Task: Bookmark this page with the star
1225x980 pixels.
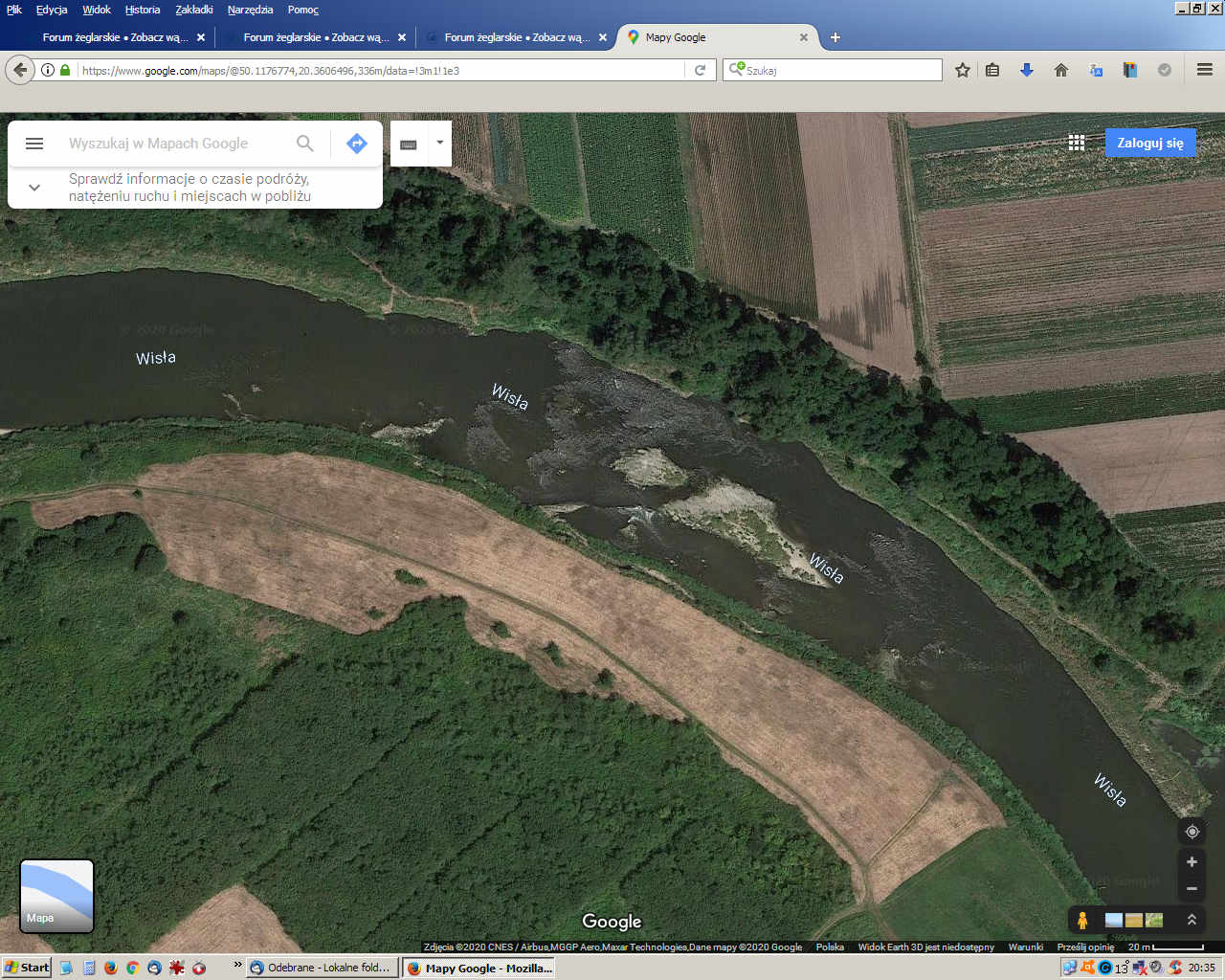Action: point(963,70)
